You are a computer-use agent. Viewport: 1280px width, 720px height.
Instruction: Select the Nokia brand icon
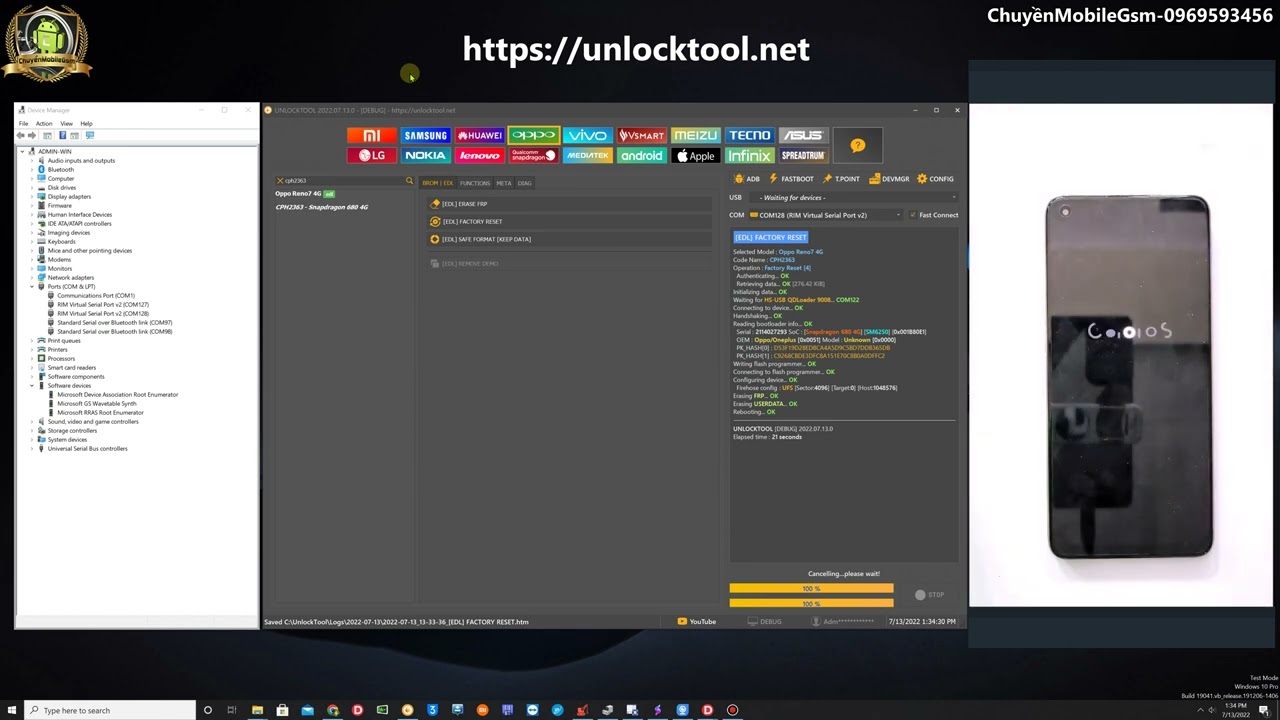[426, 155]
